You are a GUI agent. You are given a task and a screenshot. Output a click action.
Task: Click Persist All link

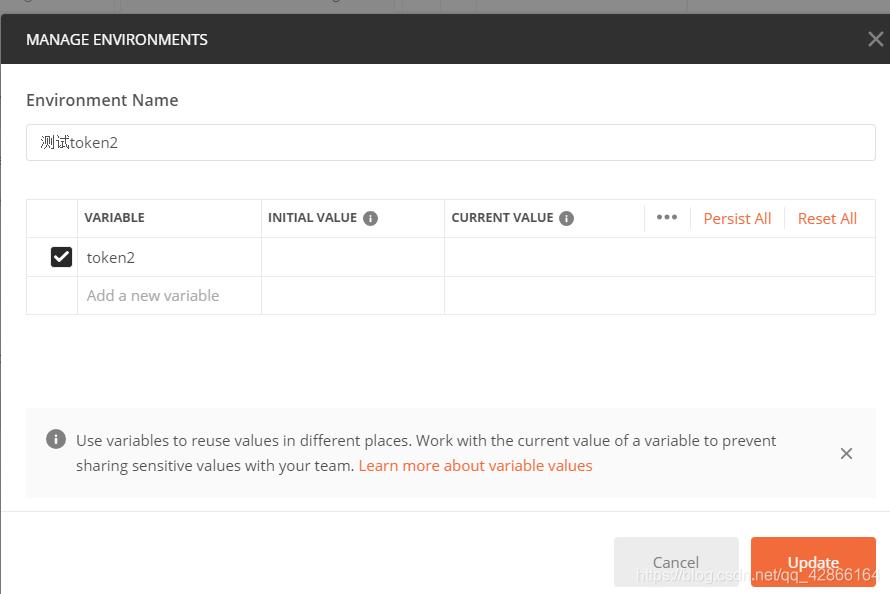[x=737, y=218]
